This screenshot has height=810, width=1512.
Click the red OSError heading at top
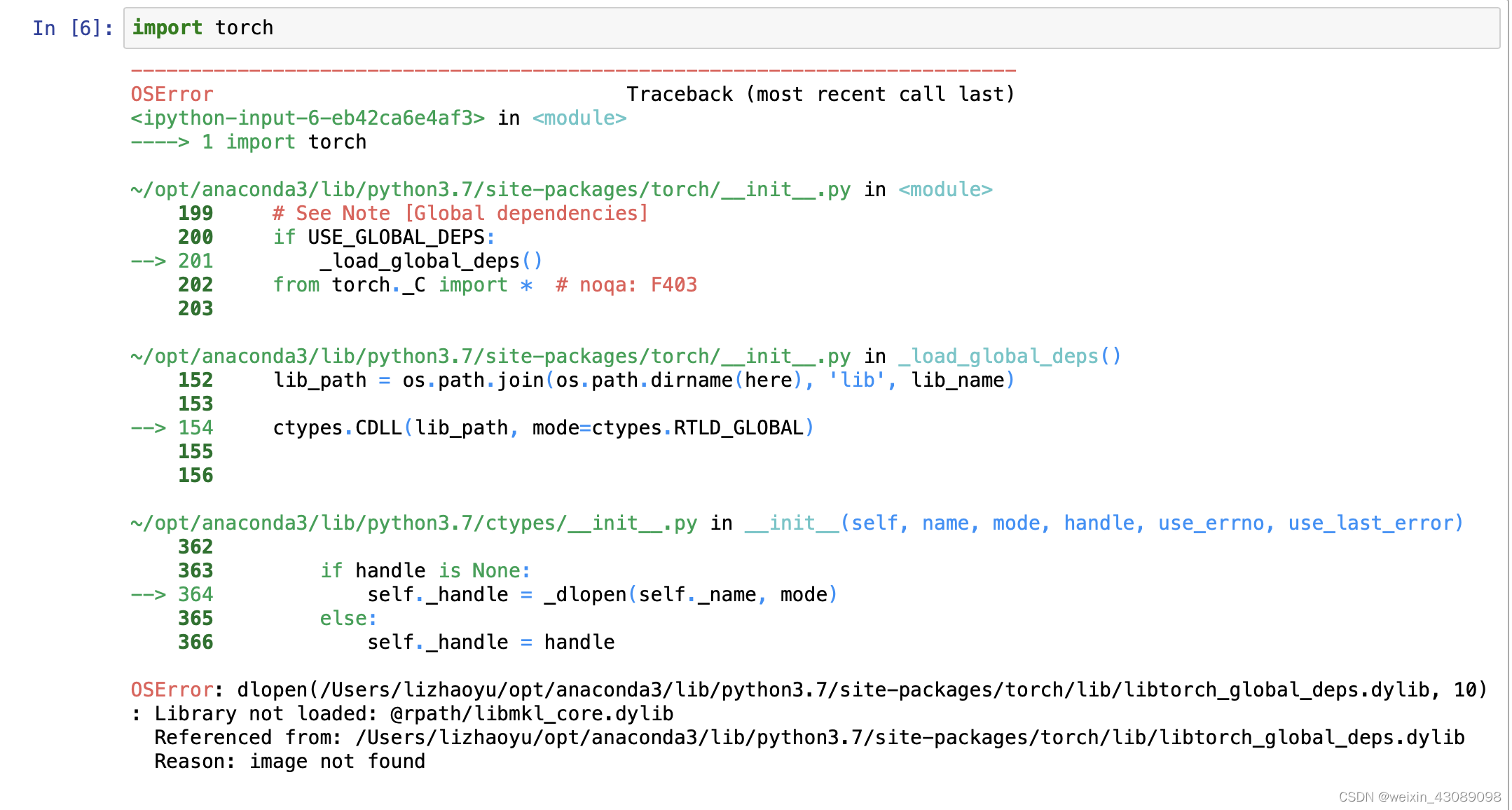[x=172, y=94]
